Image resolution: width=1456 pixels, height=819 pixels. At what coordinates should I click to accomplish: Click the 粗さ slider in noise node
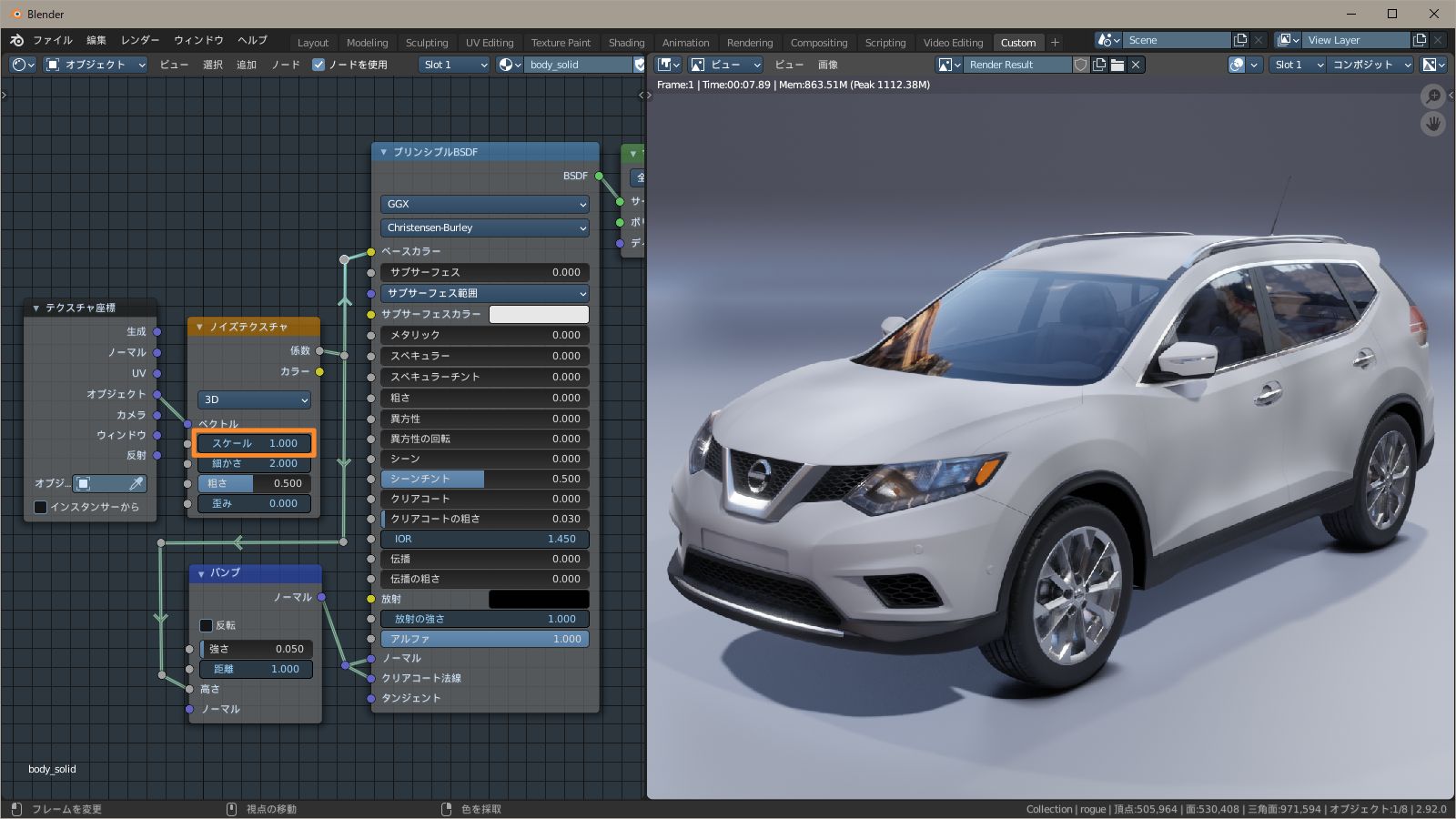pos(254,483)
